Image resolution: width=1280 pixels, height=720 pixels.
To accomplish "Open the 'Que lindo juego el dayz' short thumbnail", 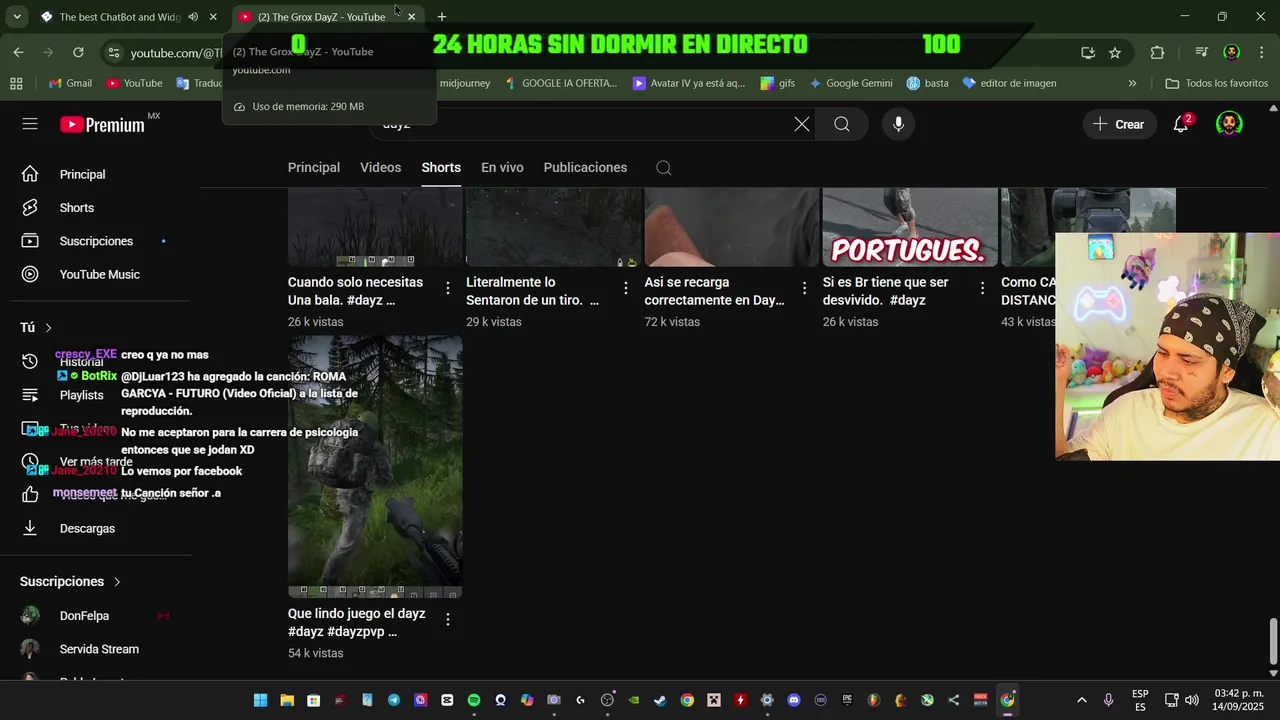I will point(375,466).
